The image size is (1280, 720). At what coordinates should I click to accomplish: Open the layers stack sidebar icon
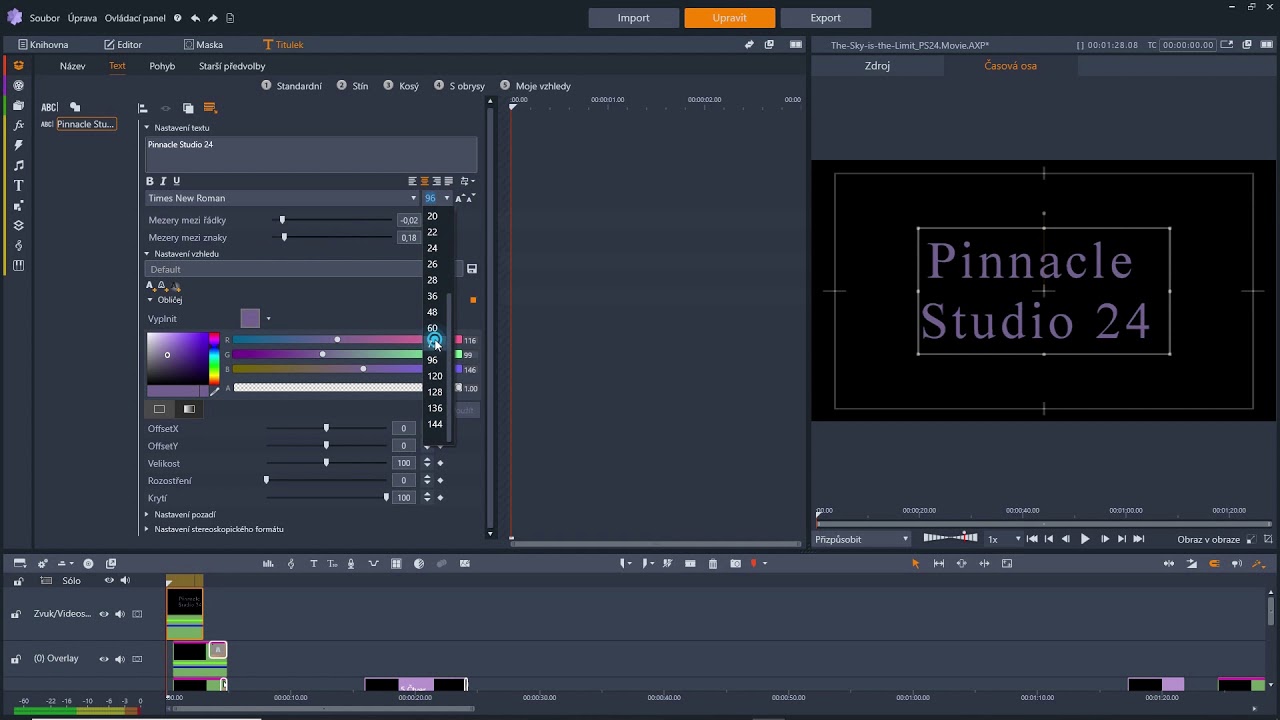pos(18,225)
